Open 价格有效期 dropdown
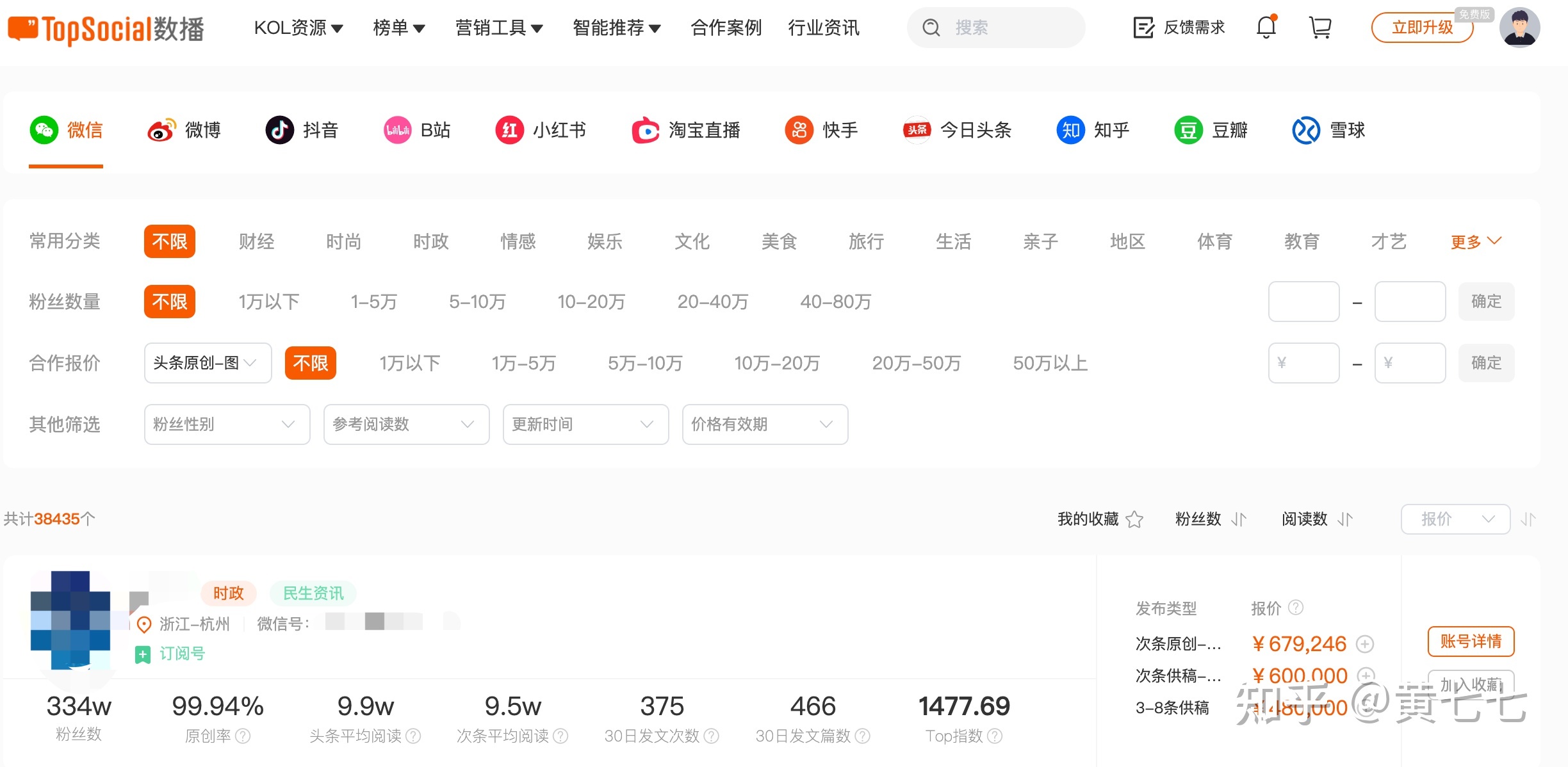1568x767 pixels. 765,424
